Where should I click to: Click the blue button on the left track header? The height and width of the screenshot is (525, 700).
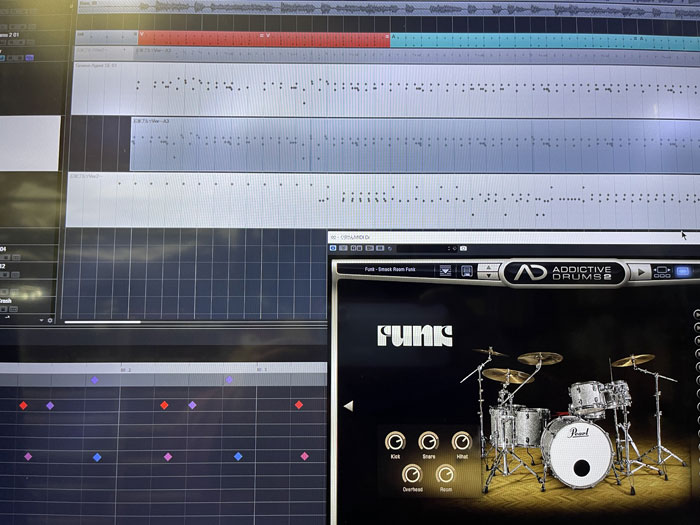click(x=2, y=58)
